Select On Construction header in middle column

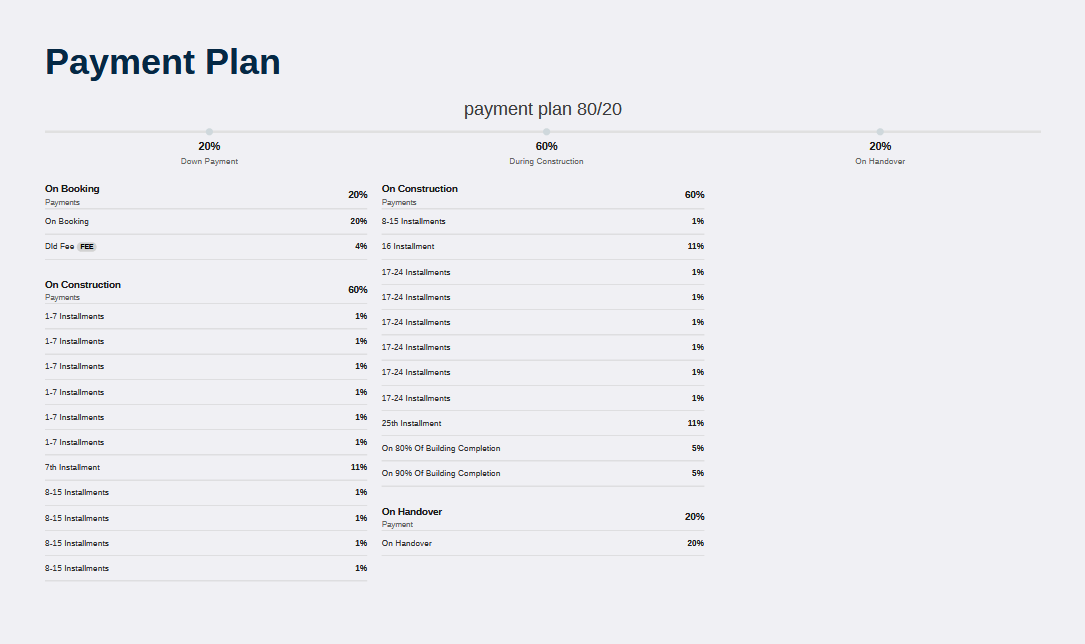(542, 194)
